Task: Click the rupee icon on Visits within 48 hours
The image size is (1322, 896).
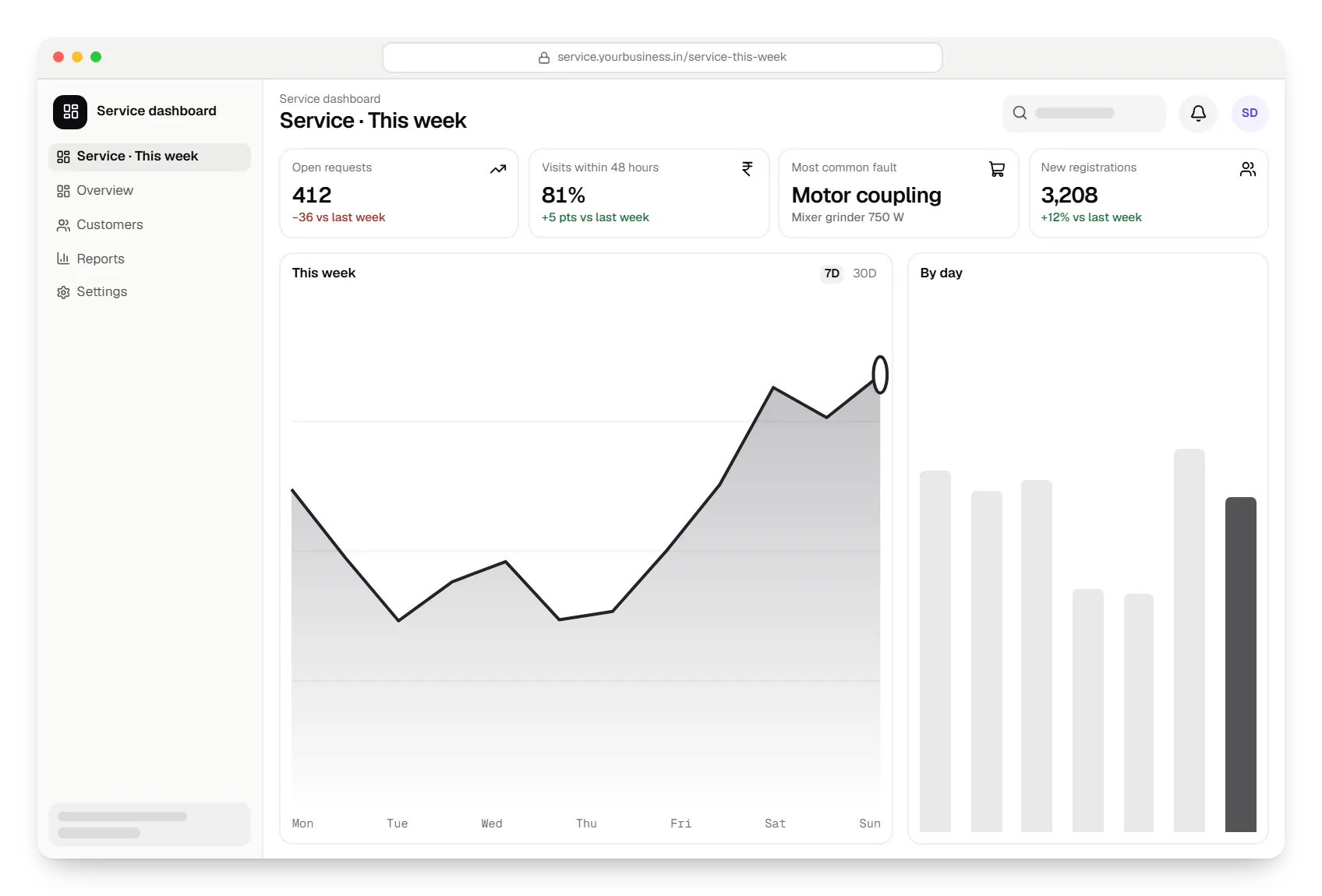Action: 748,169
